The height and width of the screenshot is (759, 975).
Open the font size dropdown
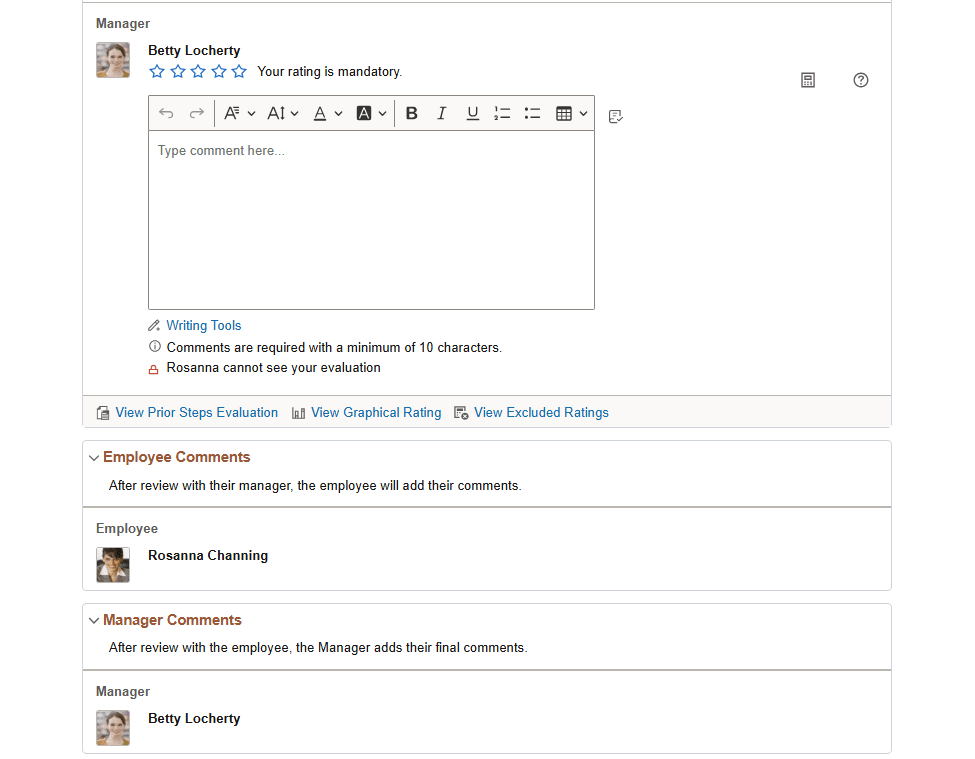[283, 113]
